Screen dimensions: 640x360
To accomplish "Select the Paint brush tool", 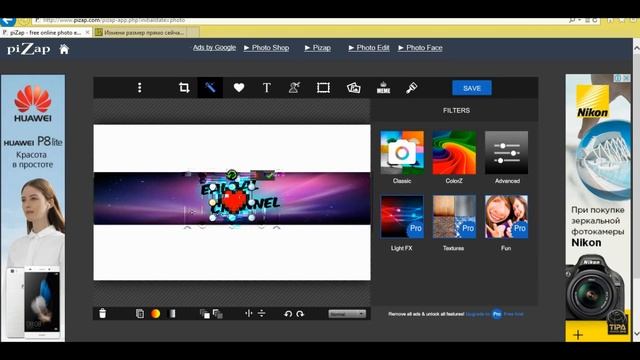I will tap(411, 88).
